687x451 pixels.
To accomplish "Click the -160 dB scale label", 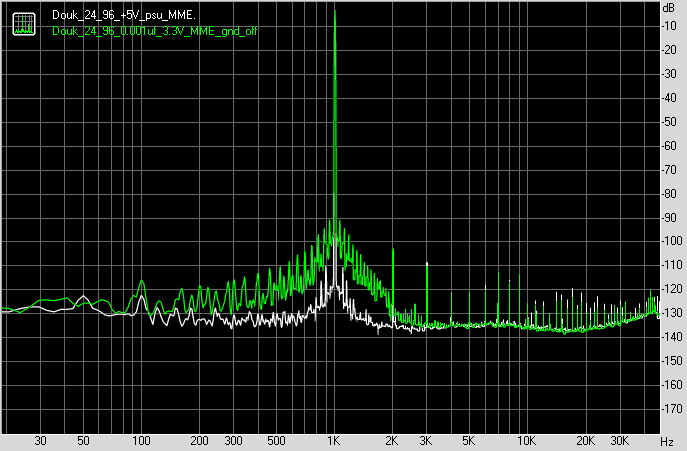I will 672,384.
